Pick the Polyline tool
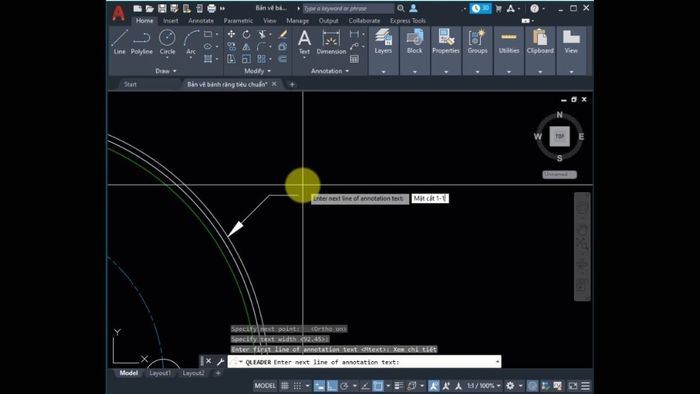Screen dimensions: 700x394 pos(142,42)
